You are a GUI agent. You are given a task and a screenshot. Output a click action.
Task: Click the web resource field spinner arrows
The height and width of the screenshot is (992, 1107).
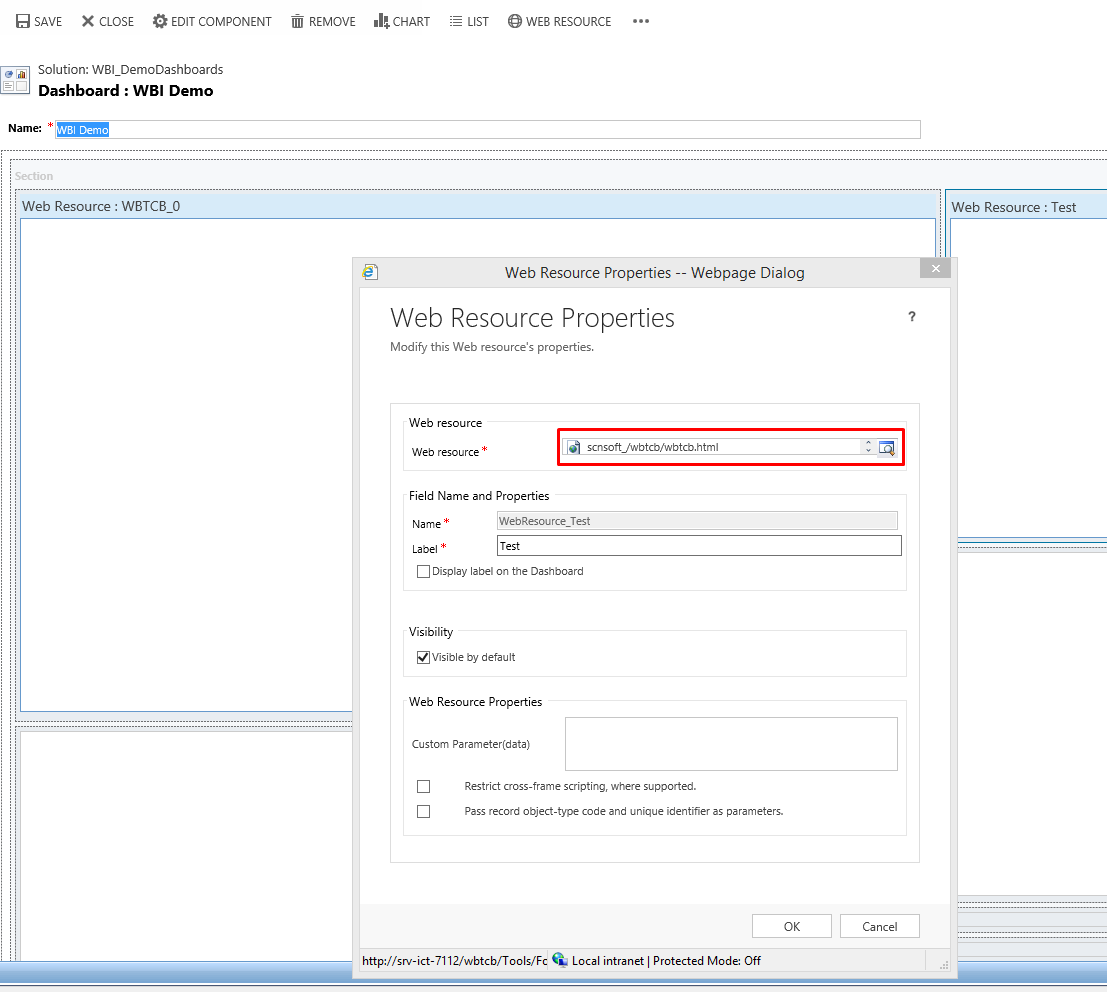868,447
